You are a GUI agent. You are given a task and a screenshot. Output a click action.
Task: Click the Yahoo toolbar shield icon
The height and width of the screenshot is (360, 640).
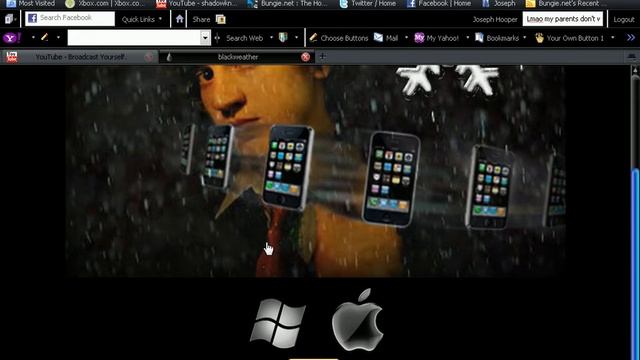click(x=283, y=38)
